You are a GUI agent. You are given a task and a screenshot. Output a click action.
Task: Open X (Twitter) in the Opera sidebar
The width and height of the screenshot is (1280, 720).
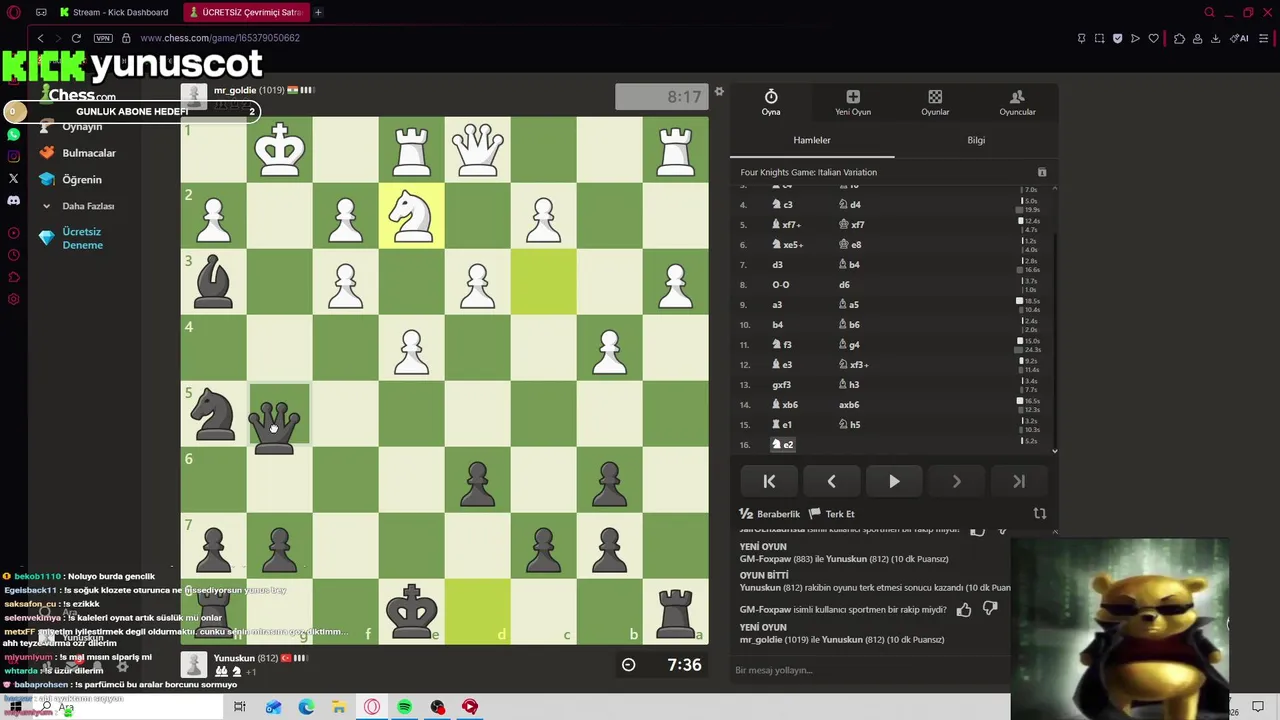[13, 178]
